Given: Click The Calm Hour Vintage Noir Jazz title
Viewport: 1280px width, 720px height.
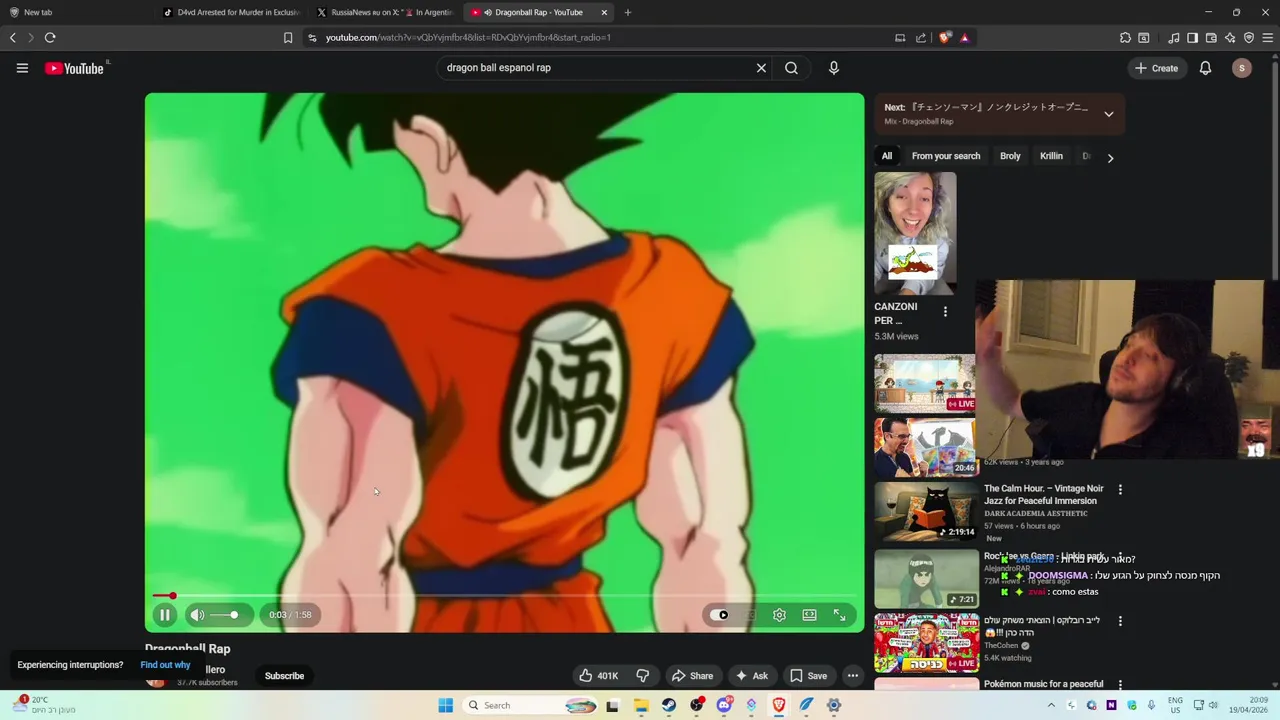Looking at the screenshot, I should coord(1043,495).
